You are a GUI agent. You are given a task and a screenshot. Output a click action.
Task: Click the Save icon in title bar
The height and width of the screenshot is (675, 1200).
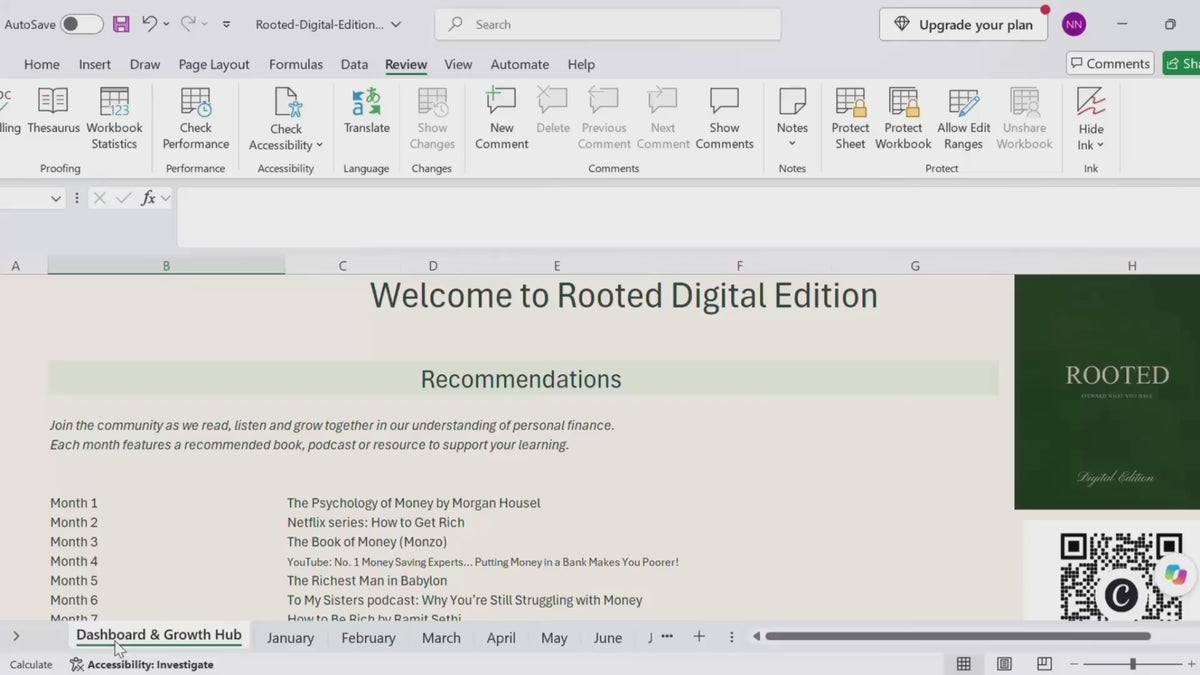(x=121, y=24)
